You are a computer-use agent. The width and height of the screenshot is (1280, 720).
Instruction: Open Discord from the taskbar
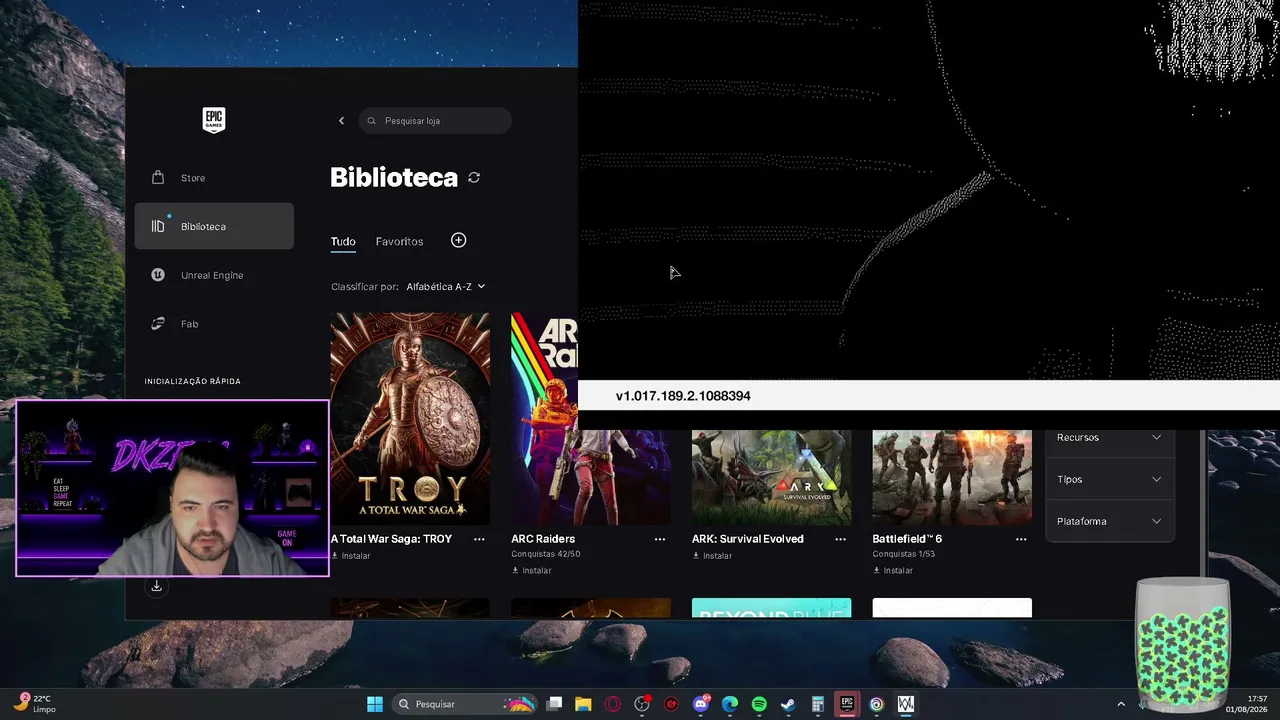click(701, 704)
